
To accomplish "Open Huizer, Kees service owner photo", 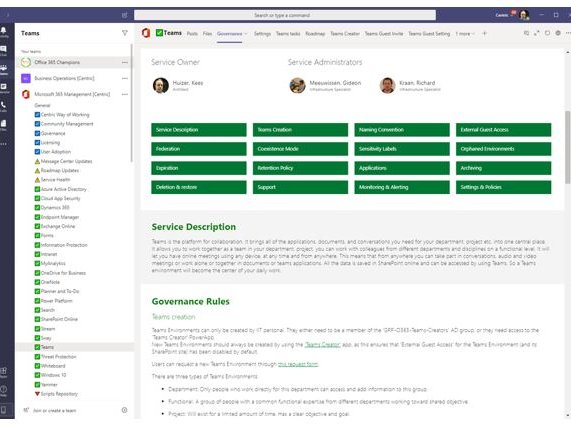I will click(x=161, y=86).
